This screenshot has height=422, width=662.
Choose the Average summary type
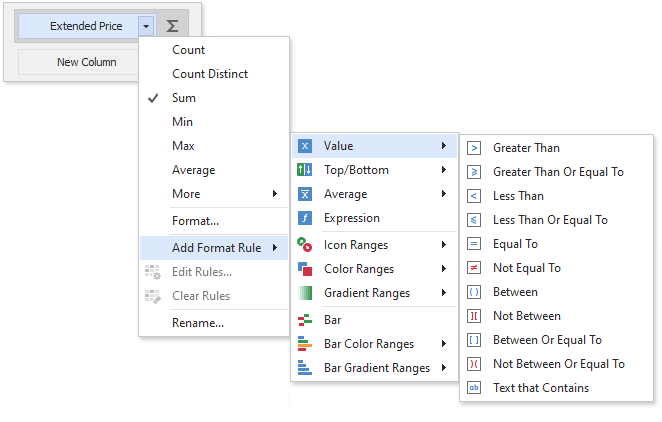(x=193, y=170)
